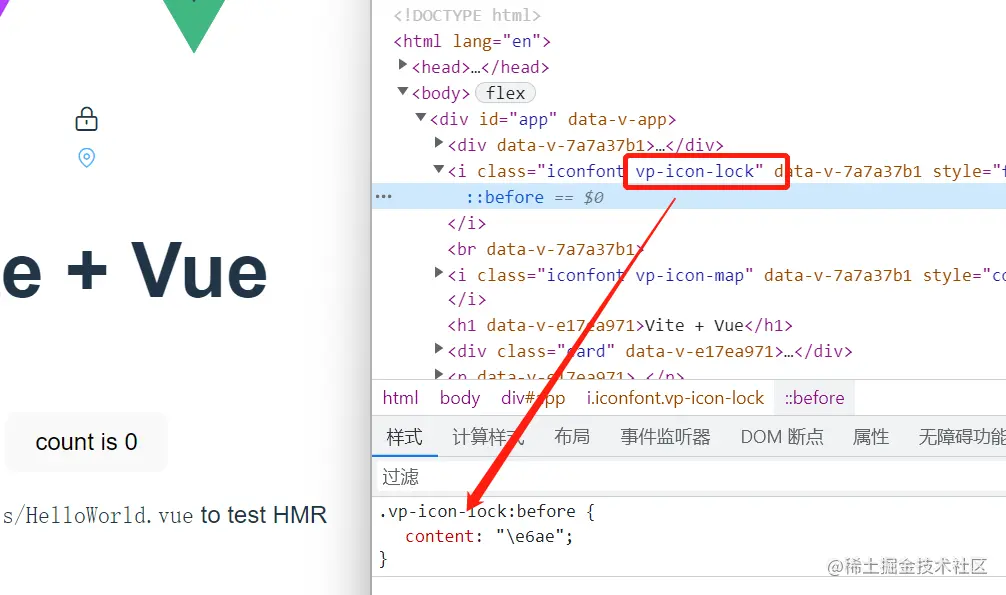Select the <!DOCTYPE html> line
This screenshot has height=595, width=1006.
point(467,15)
